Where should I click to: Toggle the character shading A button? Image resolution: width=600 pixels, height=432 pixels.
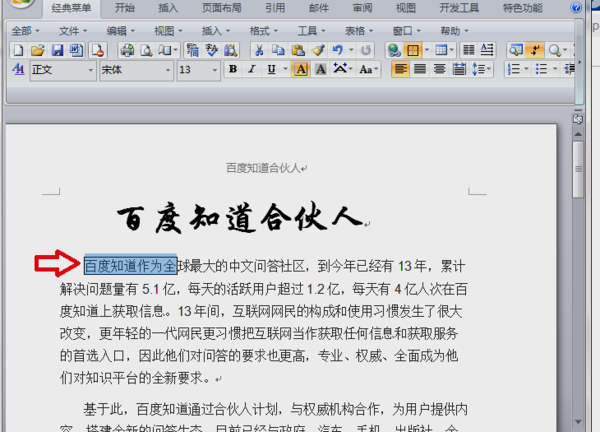tap(320, 69)
